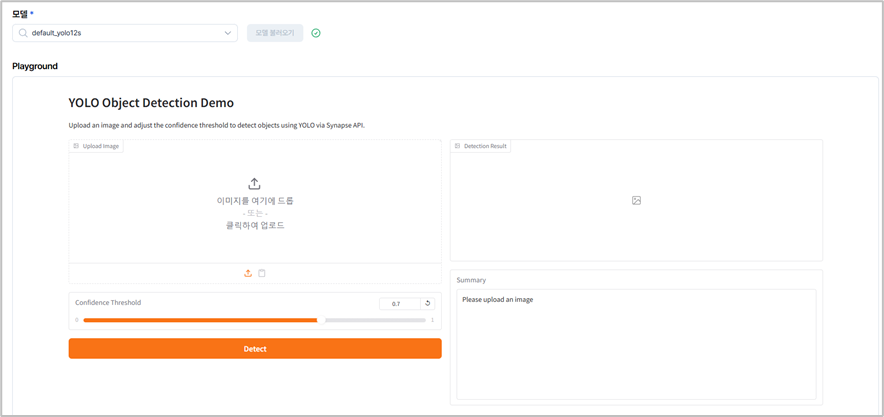Select the clipboard paste source icon
The image size is (884, 417).
click(x=262, y=273)
